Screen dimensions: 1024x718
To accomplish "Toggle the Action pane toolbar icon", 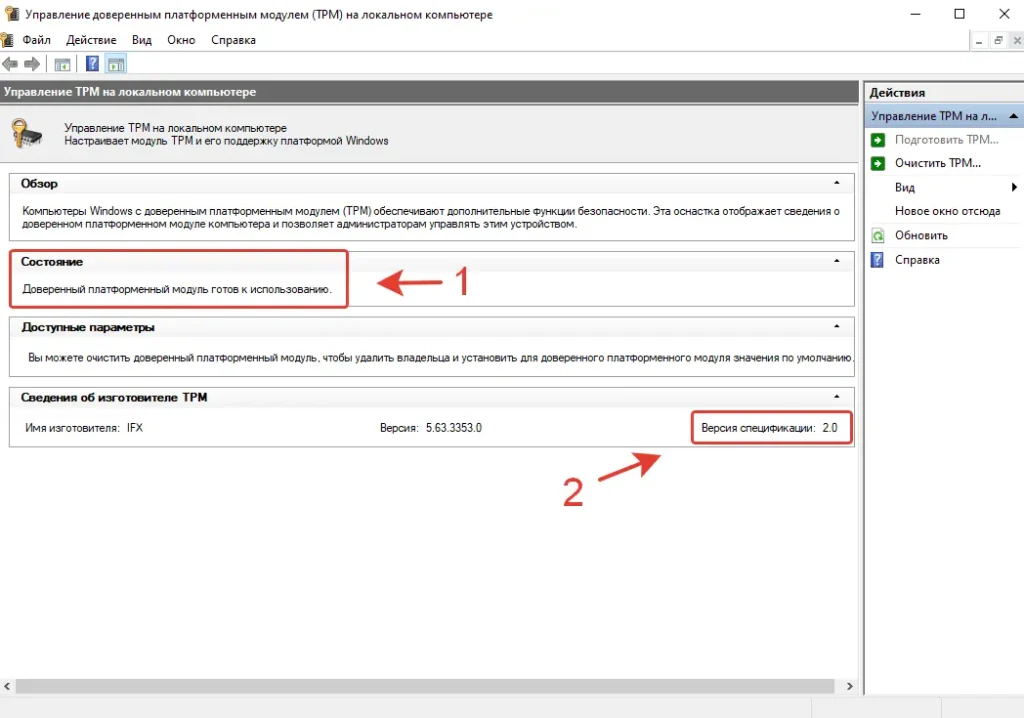I will point(116,64).
